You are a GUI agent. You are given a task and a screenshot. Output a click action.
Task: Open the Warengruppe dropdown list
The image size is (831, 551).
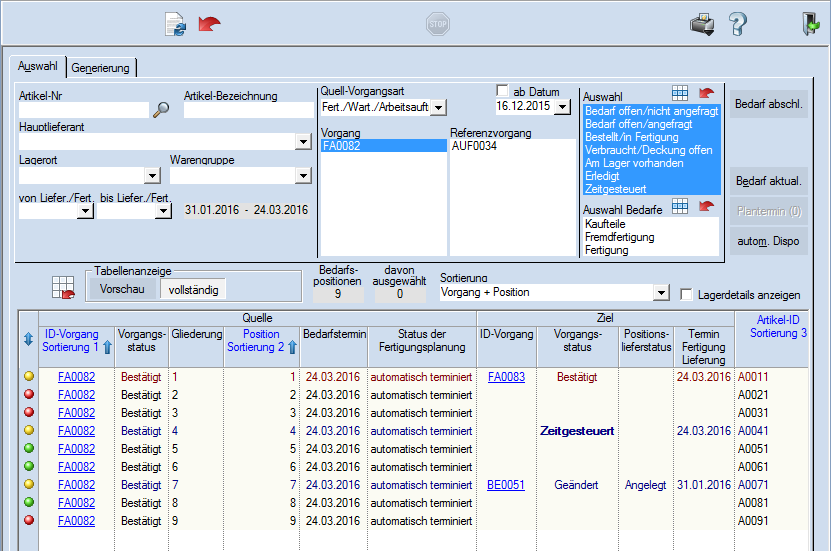tap(303, 176)
